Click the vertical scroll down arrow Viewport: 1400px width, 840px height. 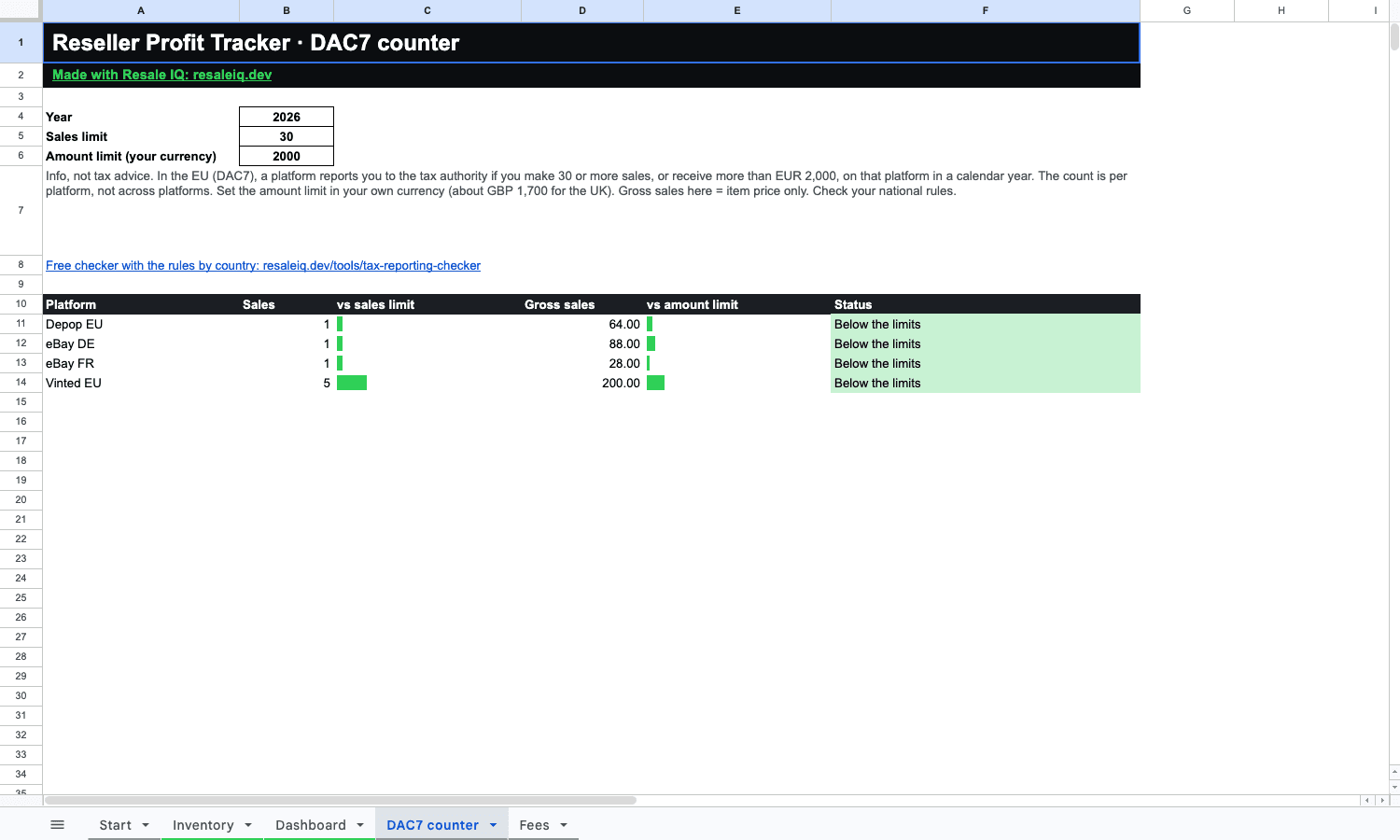tap(1394, 787)
